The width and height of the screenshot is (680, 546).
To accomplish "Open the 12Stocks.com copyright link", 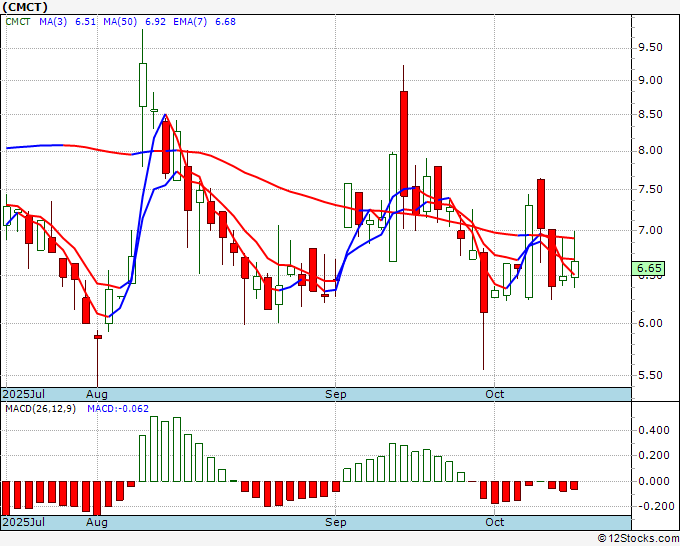I will tap(638, 539).
